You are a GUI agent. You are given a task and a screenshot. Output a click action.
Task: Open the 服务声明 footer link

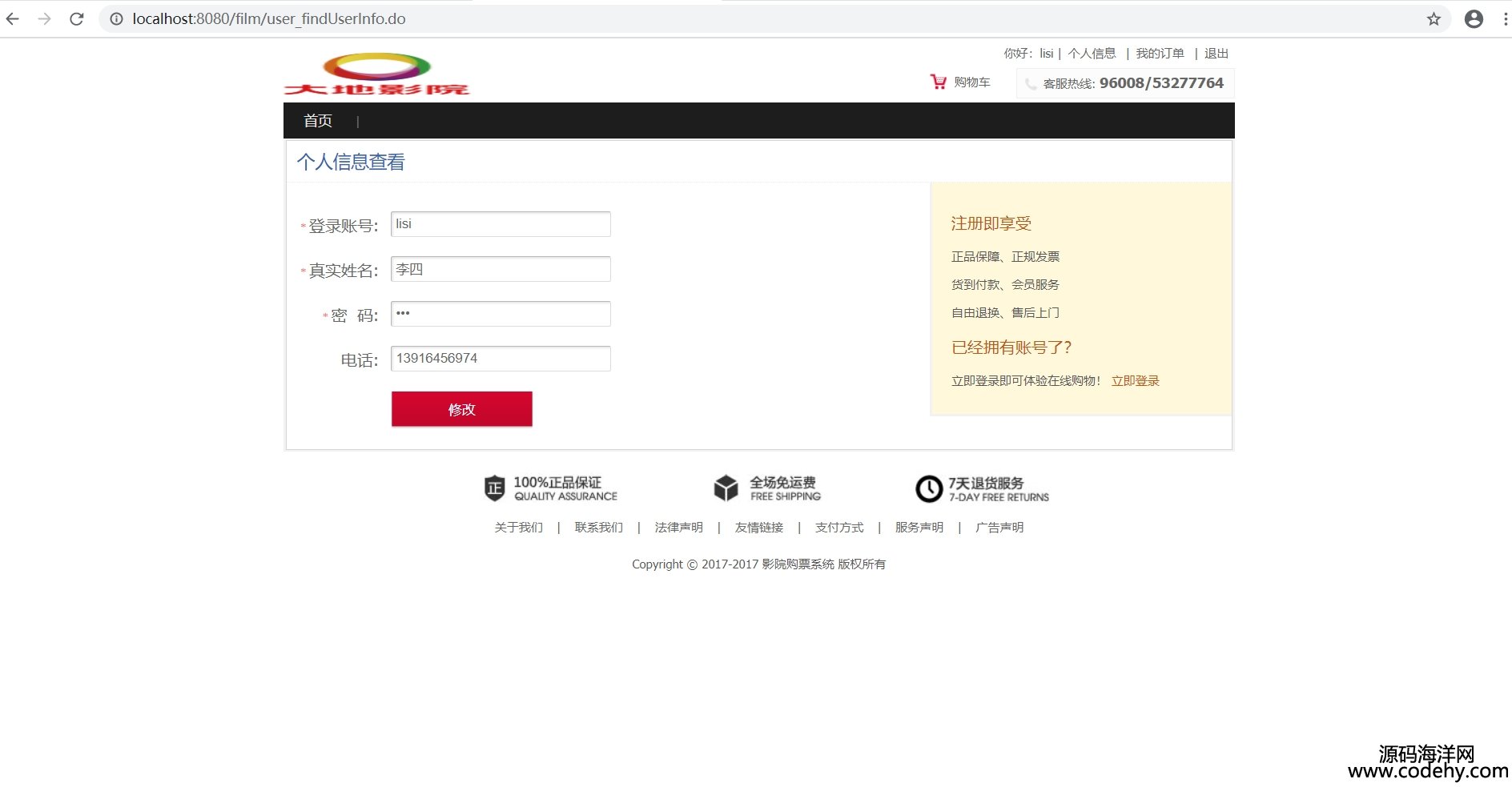pyautogui.click(x=919, y=528)
